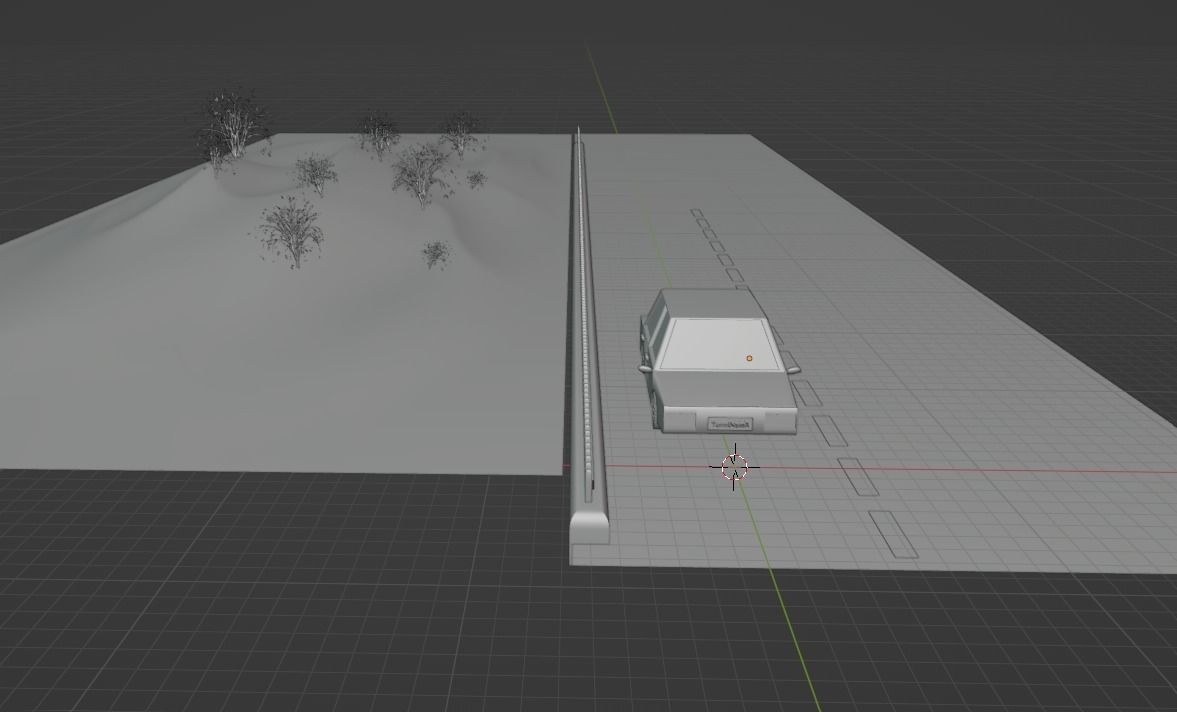Select the car's rear license plate

click(x=730, y=425)
